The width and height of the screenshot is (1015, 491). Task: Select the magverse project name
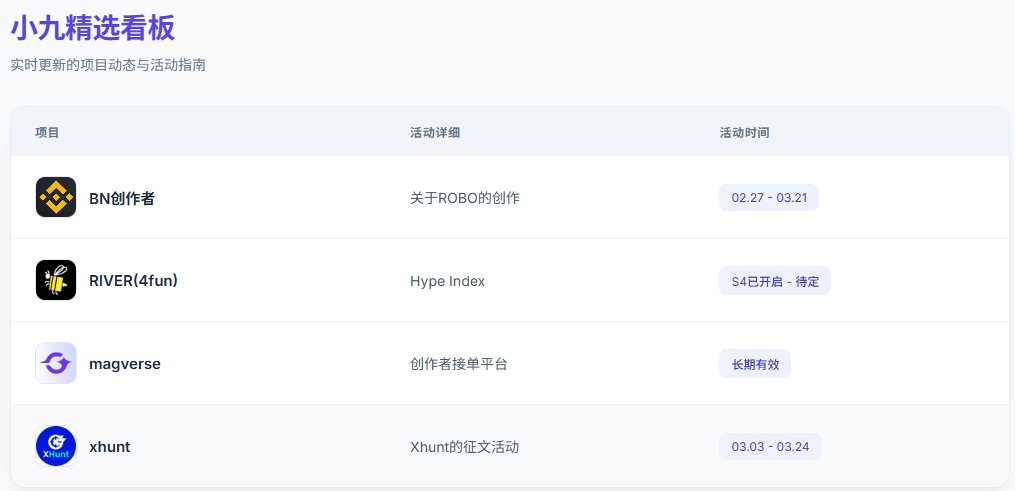(125, 364)
